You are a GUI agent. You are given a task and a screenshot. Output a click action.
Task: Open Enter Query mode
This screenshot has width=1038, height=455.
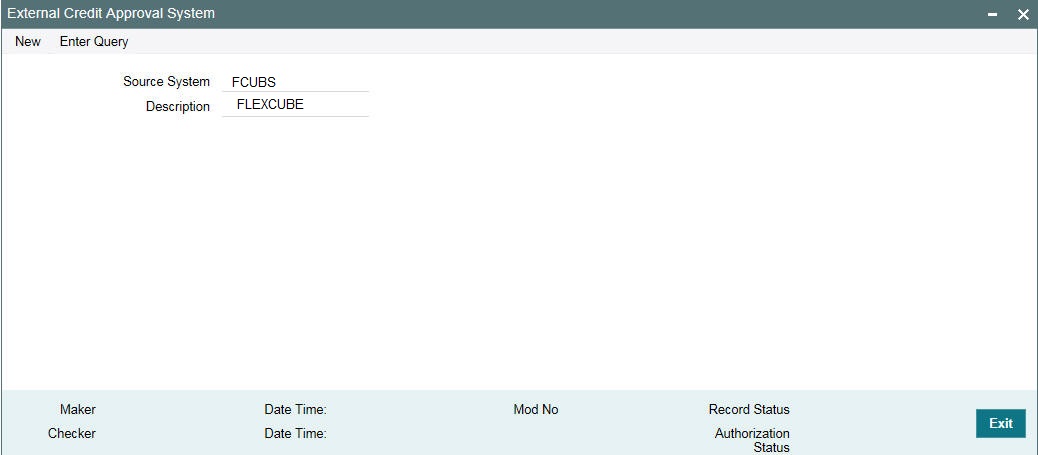94,42
